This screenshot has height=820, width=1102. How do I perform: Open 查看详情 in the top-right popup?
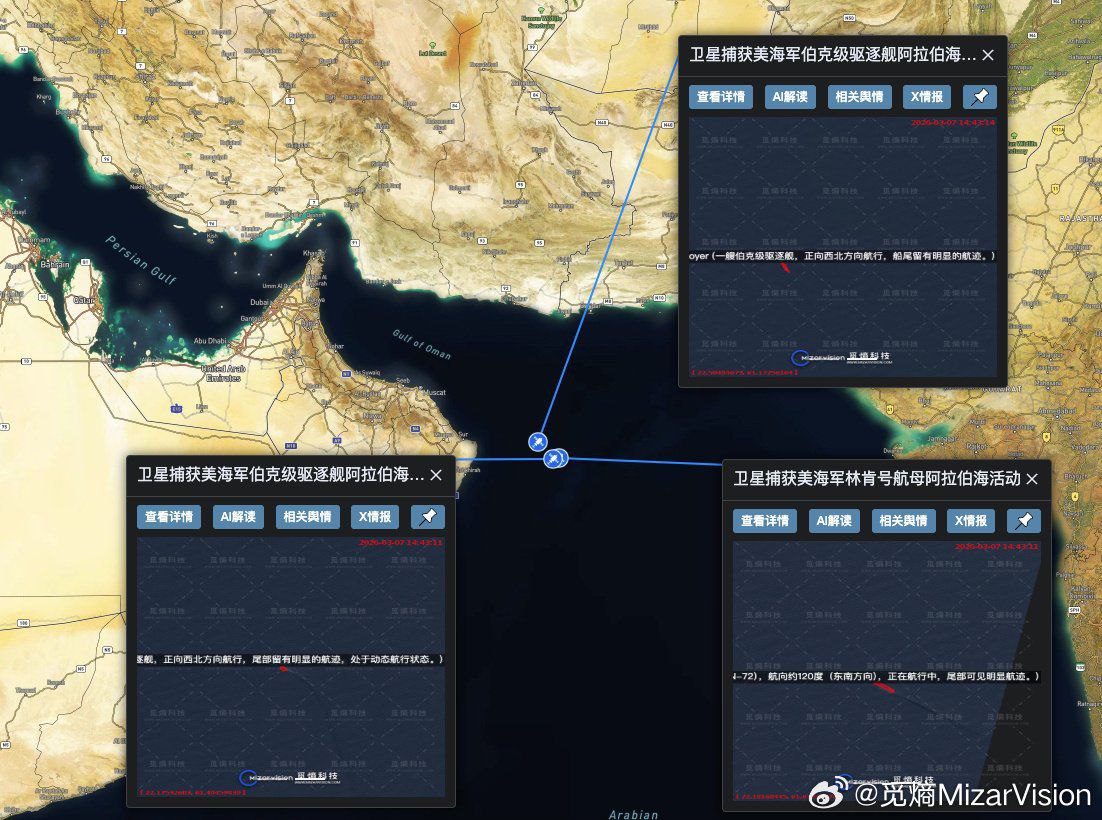[x=720, y=97]
